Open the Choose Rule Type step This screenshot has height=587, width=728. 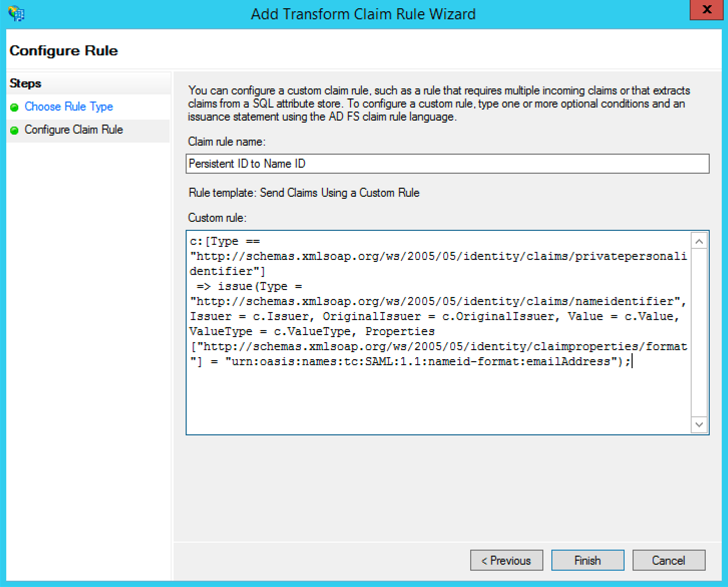68,107
